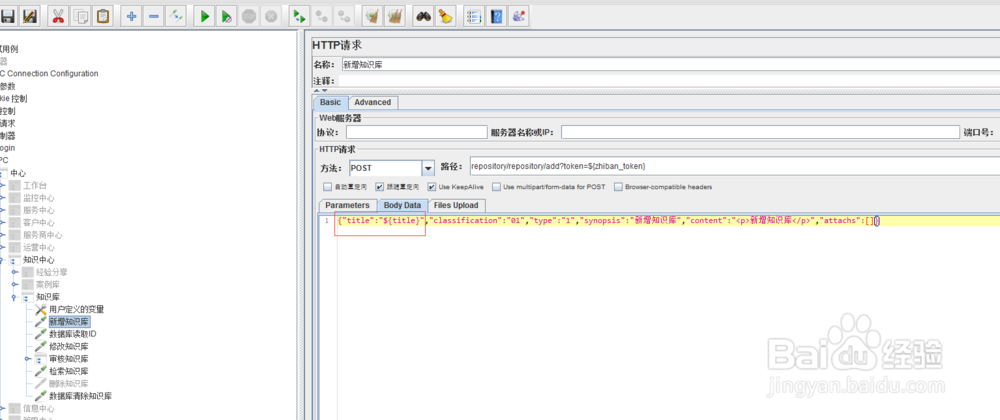Image resolution: width=1000 pixels, height=420 pixels.
Task: Open Help with the question-mark book icon
Action: [x=496, y=17]
